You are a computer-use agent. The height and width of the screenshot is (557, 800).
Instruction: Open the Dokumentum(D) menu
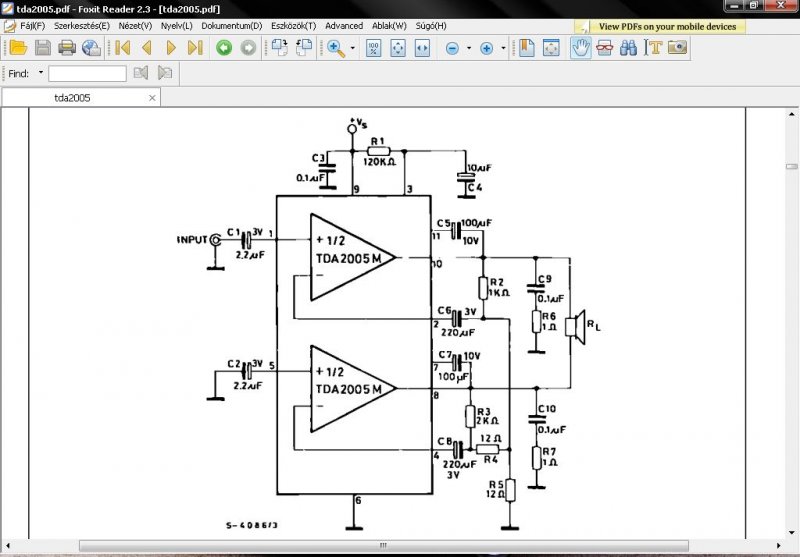232,26
